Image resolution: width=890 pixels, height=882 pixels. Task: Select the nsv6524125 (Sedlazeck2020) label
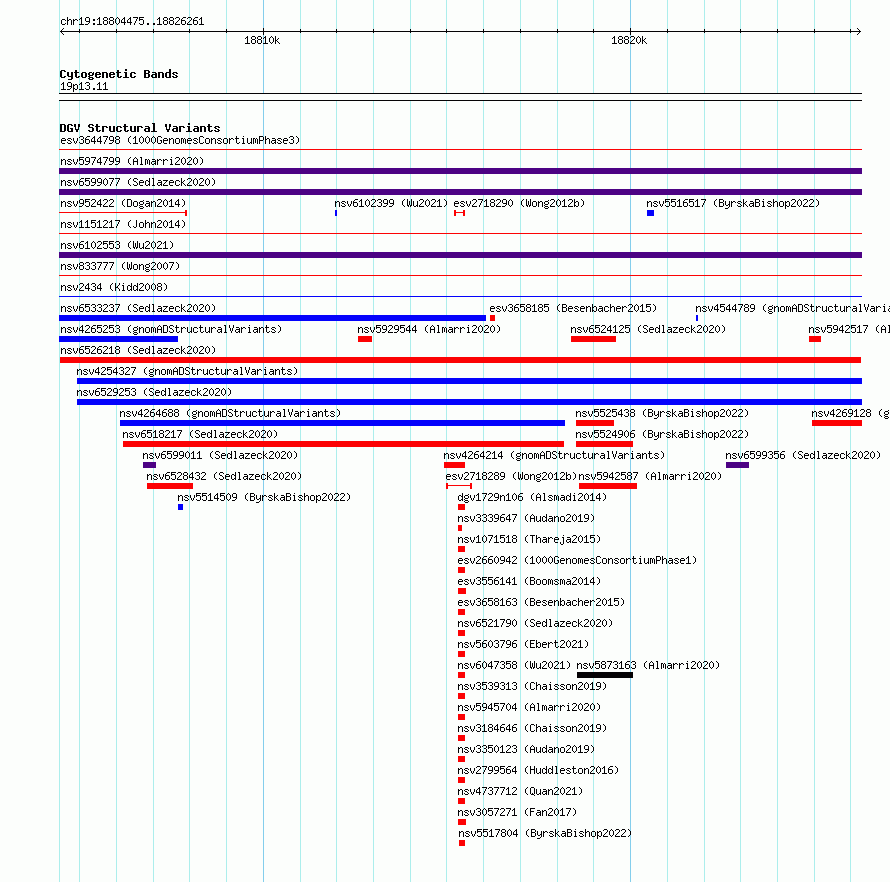tap(648, 329)
